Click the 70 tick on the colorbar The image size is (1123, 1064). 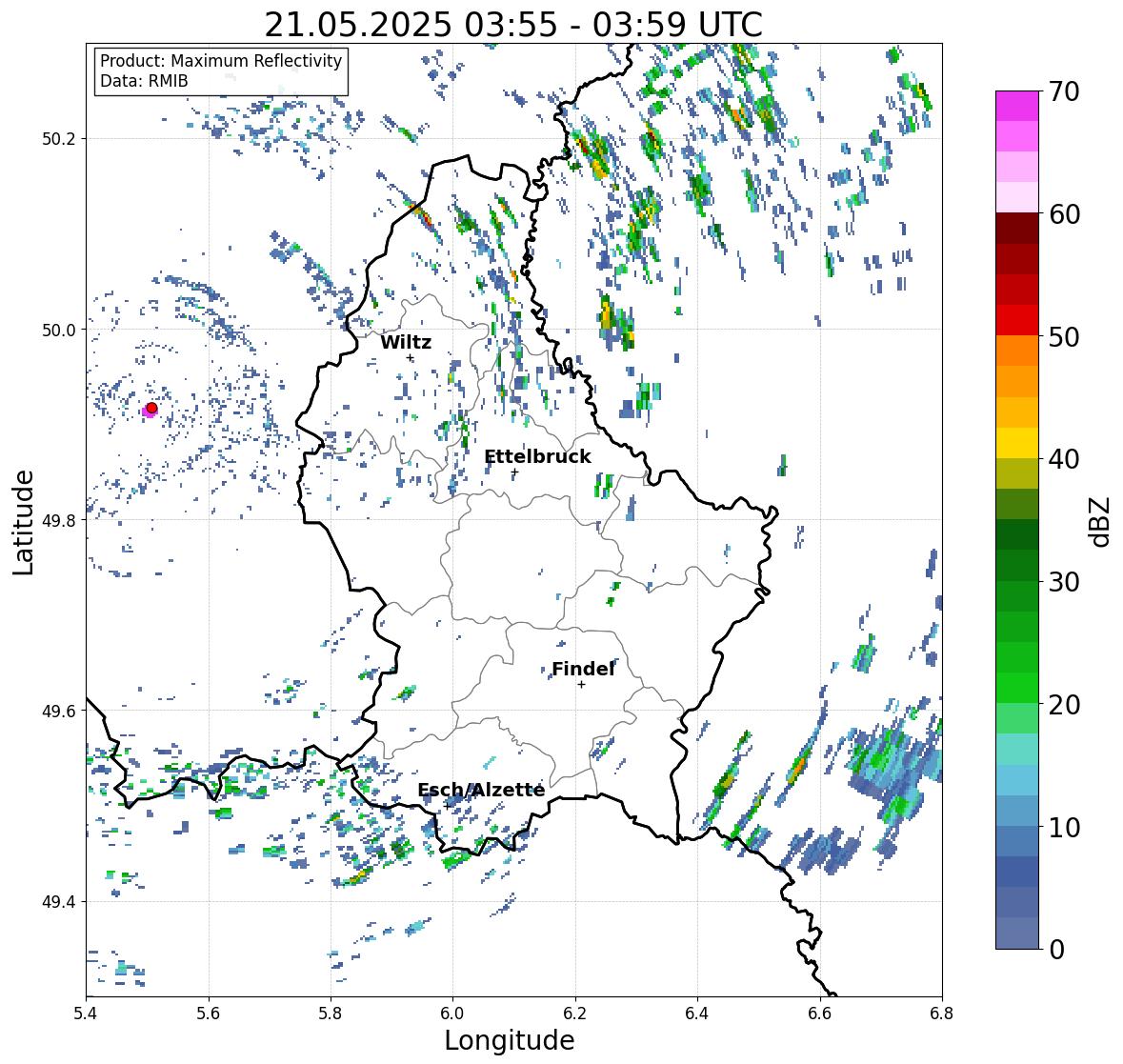click(x=1064, y=91)
